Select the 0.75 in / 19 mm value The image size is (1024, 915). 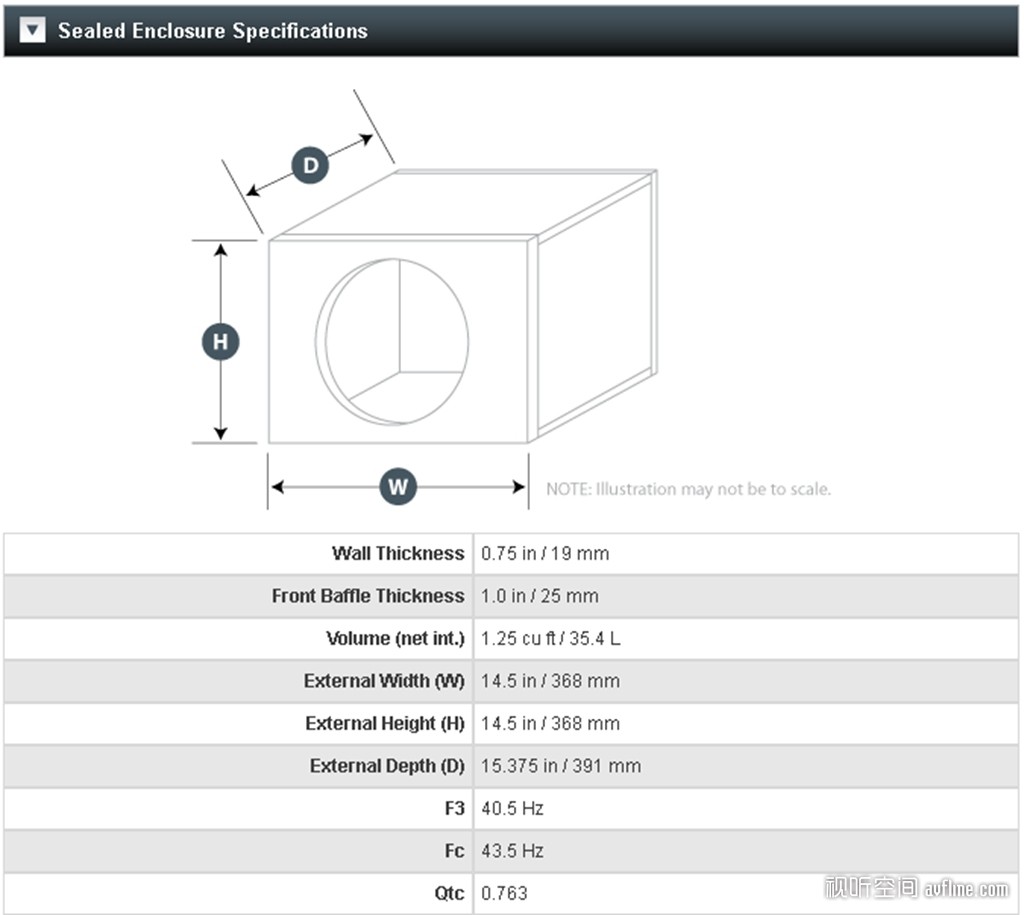(x=545, y=554)
